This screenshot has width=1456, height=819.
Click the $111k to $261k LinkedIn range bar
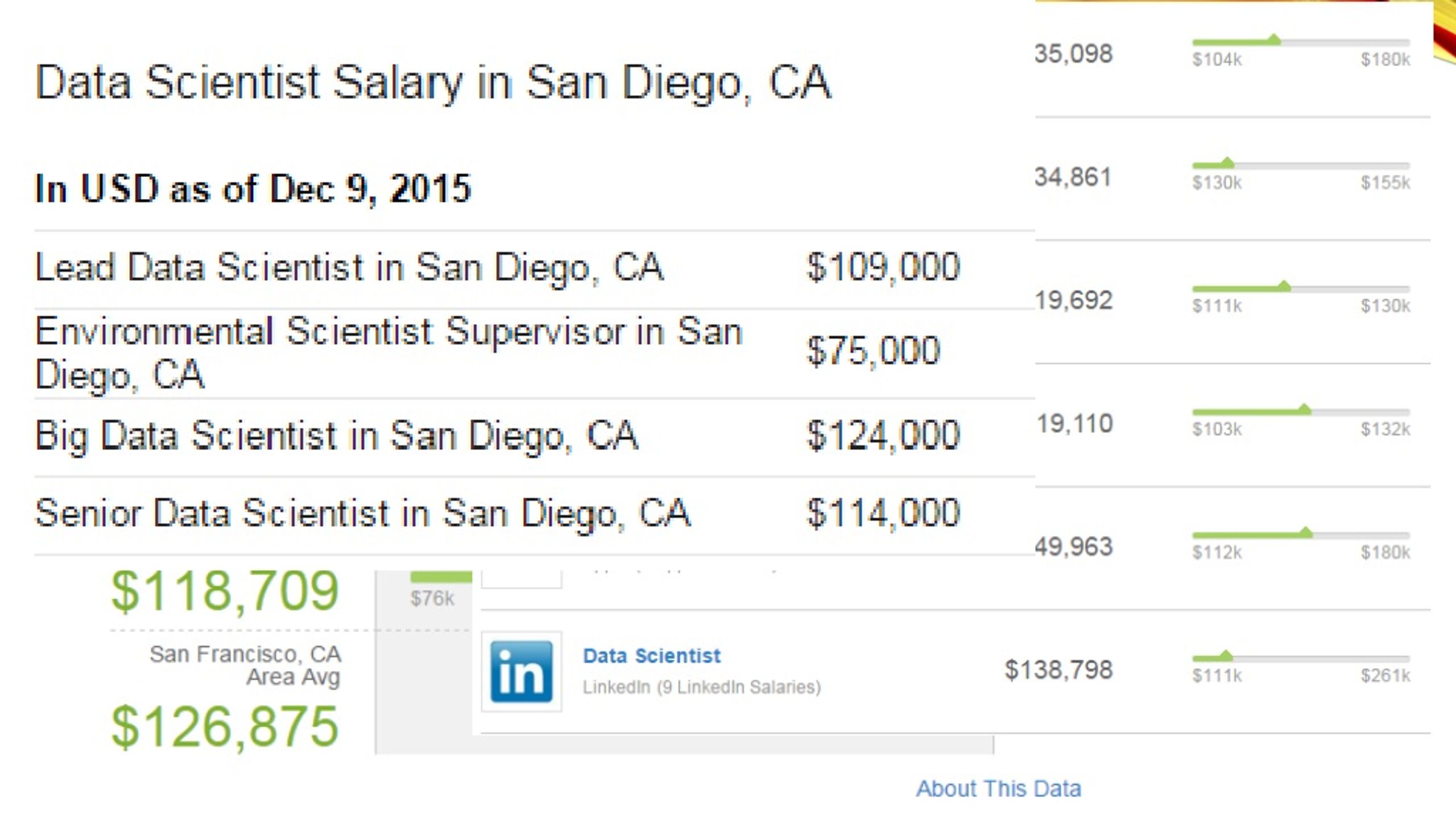1301,657
